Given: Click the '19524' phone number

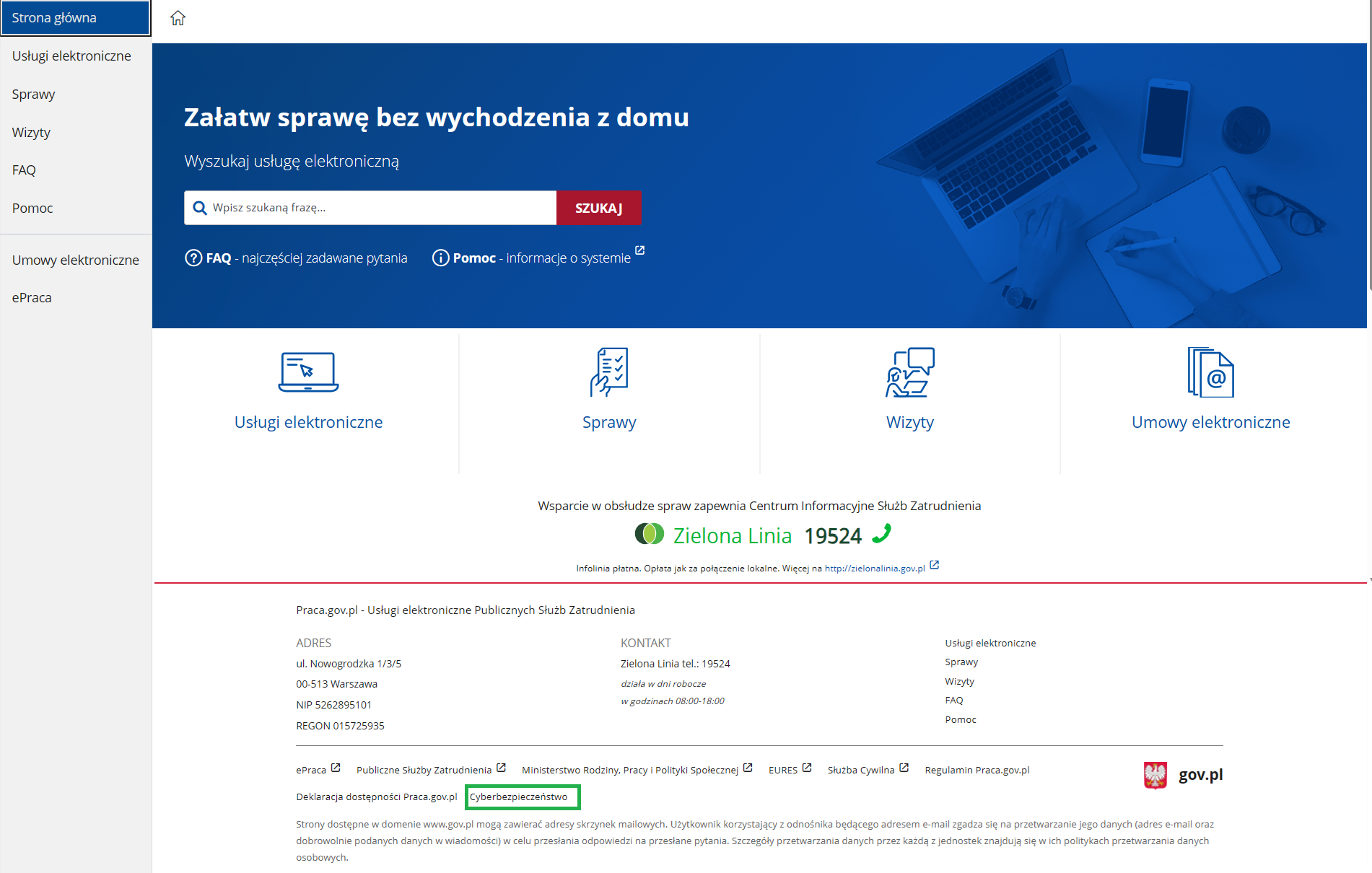Looking at the screenshot, I should point(833,536).
